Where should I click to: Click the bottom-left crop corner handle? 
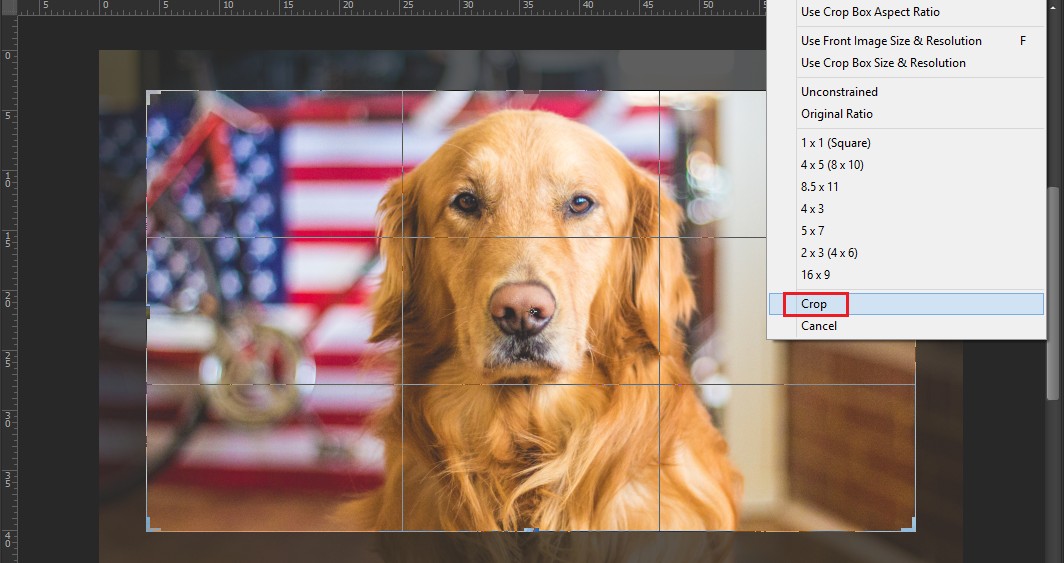point(150,527)
